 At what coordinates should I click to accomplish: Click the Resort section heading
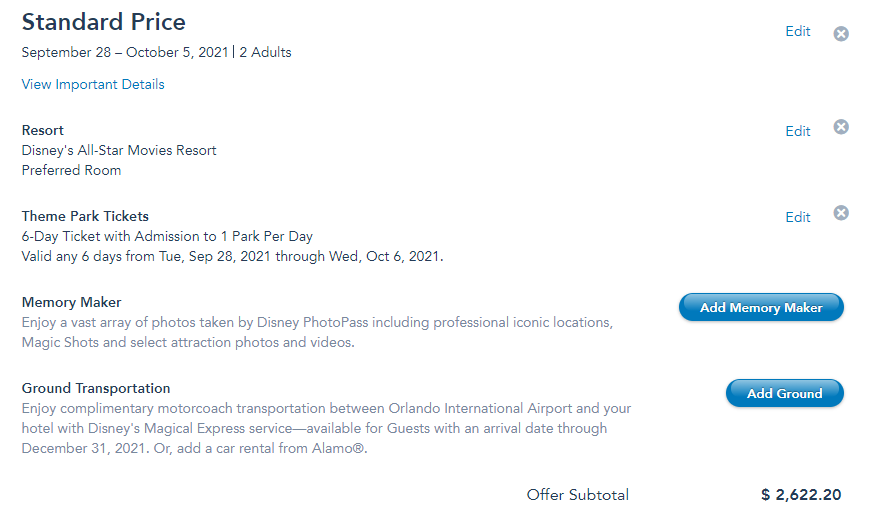tap(42, 130)
